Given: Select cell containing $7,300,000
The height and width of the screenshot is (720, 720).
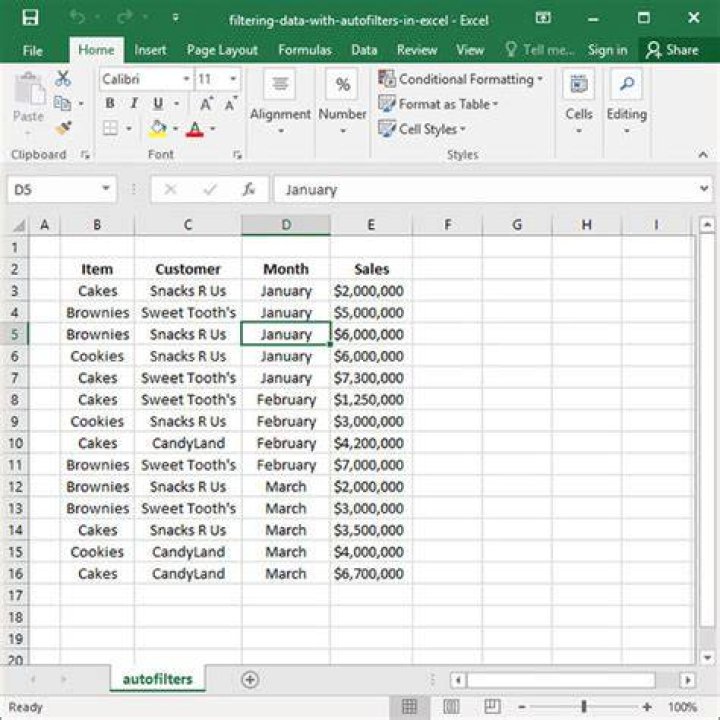Looking at the screenshot, I should pos(371,378).
